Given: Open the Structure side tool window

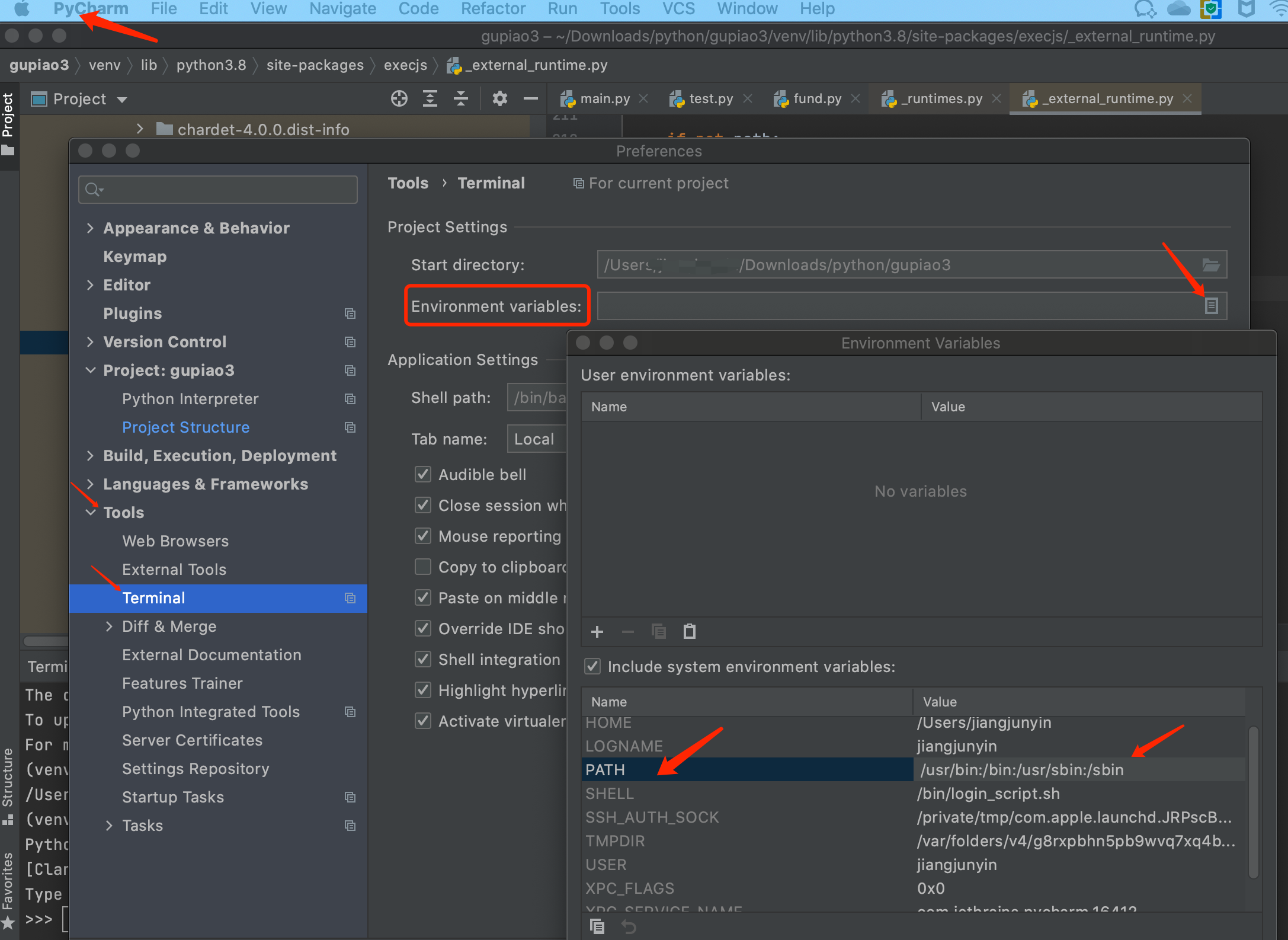Looking at the screenshot, I should point(8,785).
